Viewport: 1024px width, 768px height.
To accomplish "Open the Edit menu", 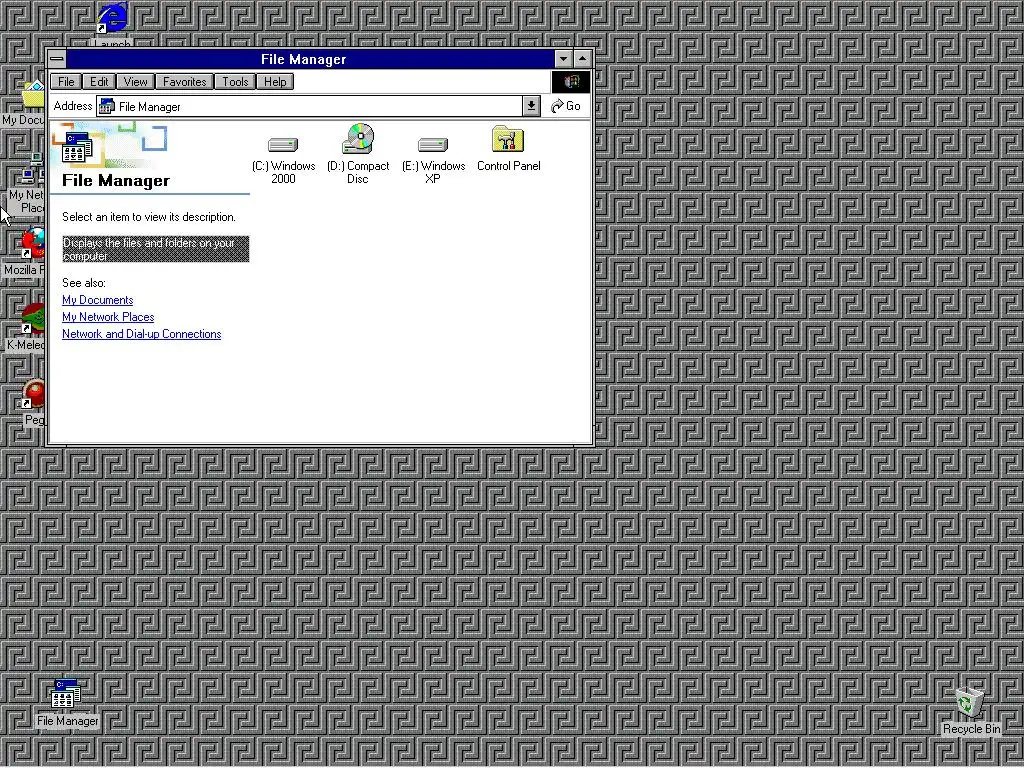I will click(99, 82).
